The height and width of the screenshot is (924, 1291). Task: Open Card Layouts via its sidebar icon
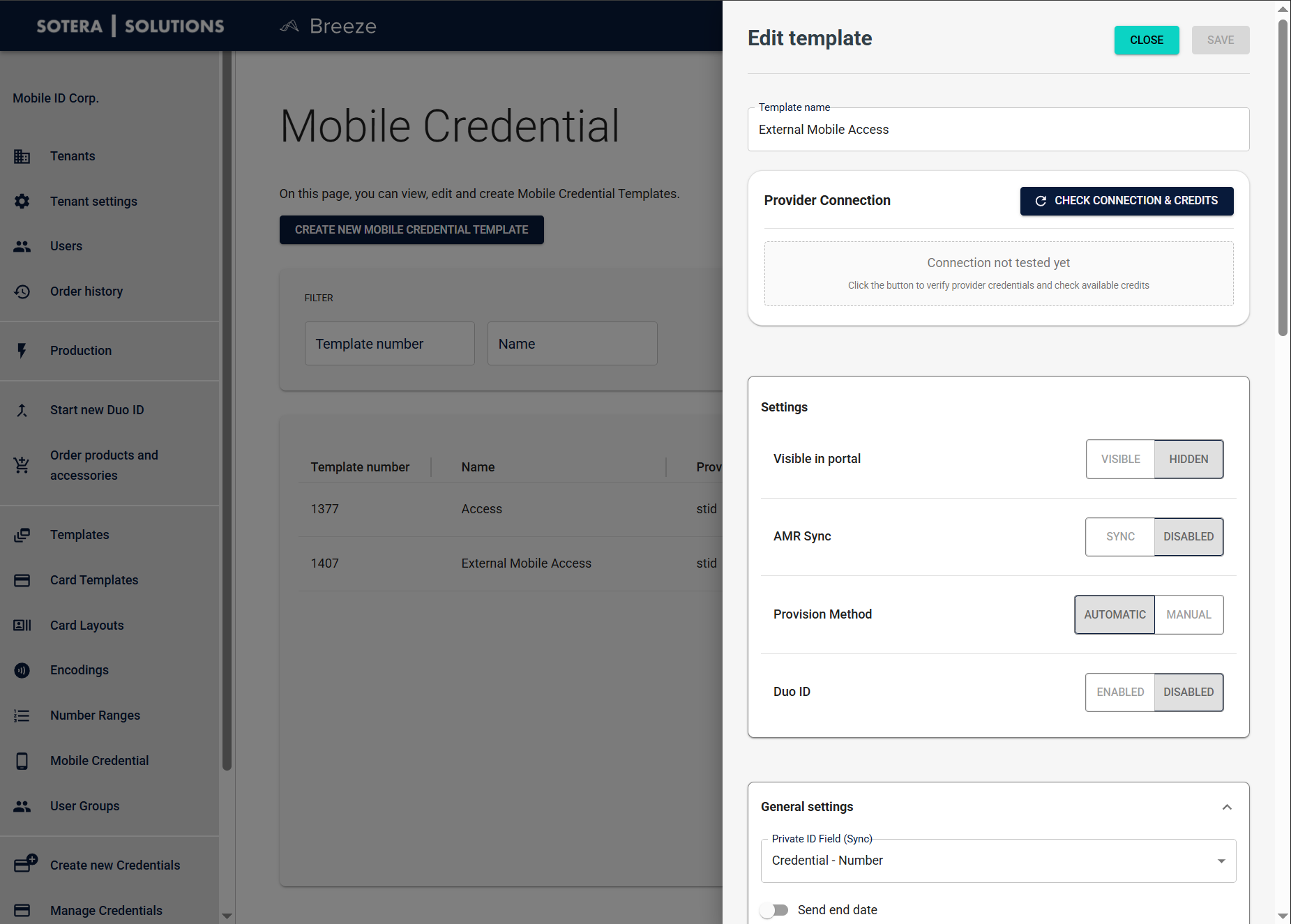pyautogui.click(x=22, y=625)
